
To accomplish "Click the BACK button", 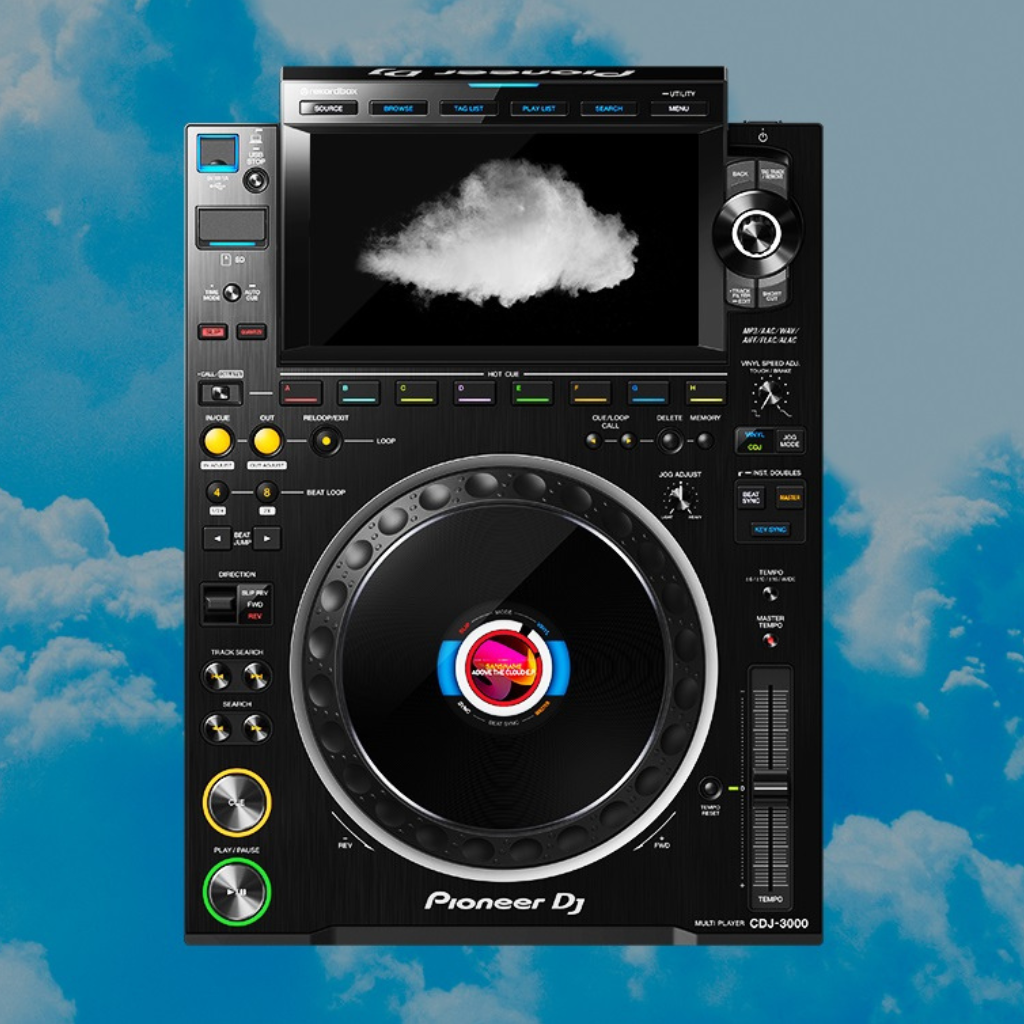I will click(x=741, y=175).
